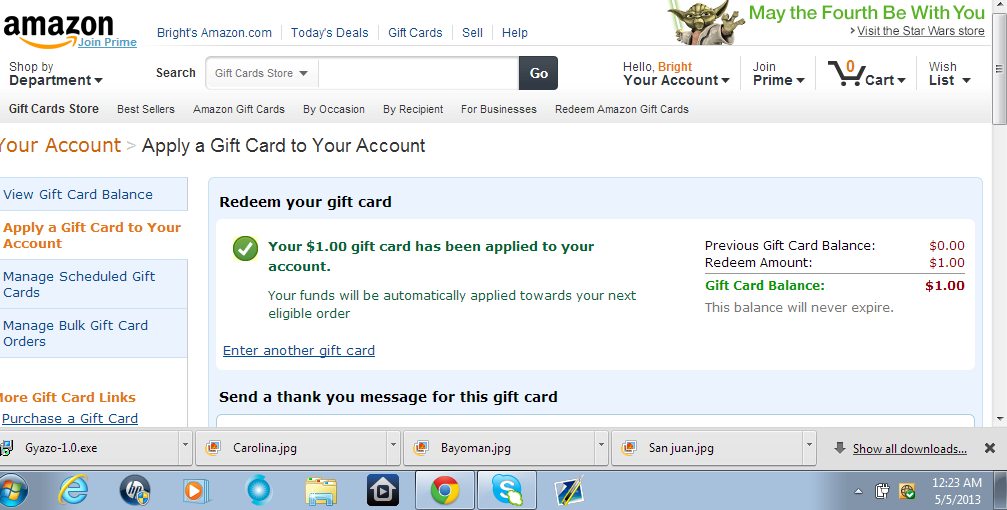The height and width of the screenshot is (510, 1007).
Task: Select View Gift Card Balance in sidebar
Action: pyautogui.click(x=78, y=195)
